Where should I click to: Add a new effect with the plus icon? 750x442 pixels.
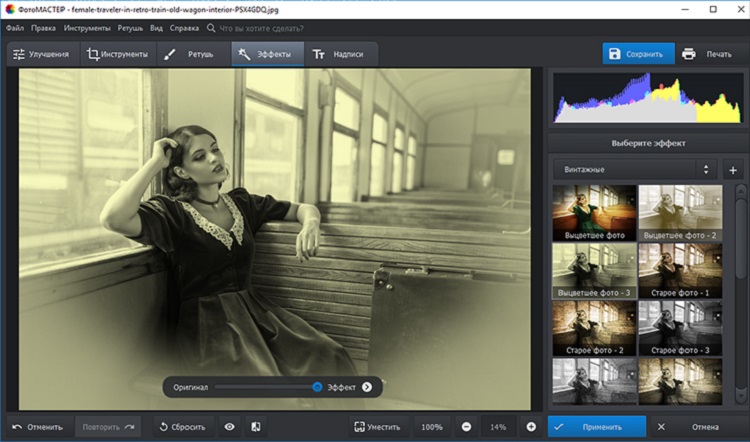click(732, 170)
